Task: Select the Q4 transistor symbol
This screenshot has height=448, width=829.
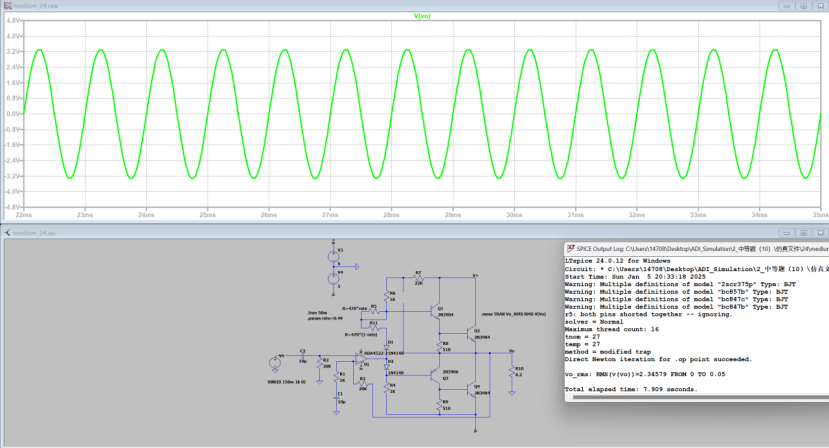Action: tap(471, 390)
